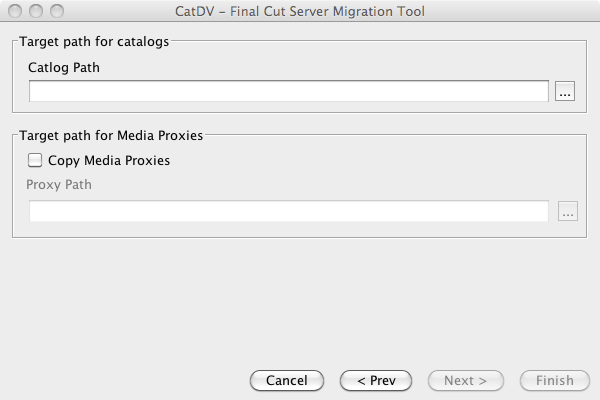Select the greyed Proxy Path label
The image size is (600, 400).
click(59, 185)
